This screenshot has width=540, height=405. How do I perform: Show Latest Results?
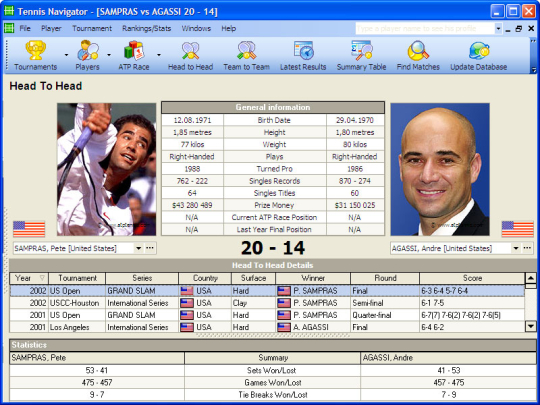point(303,55)
